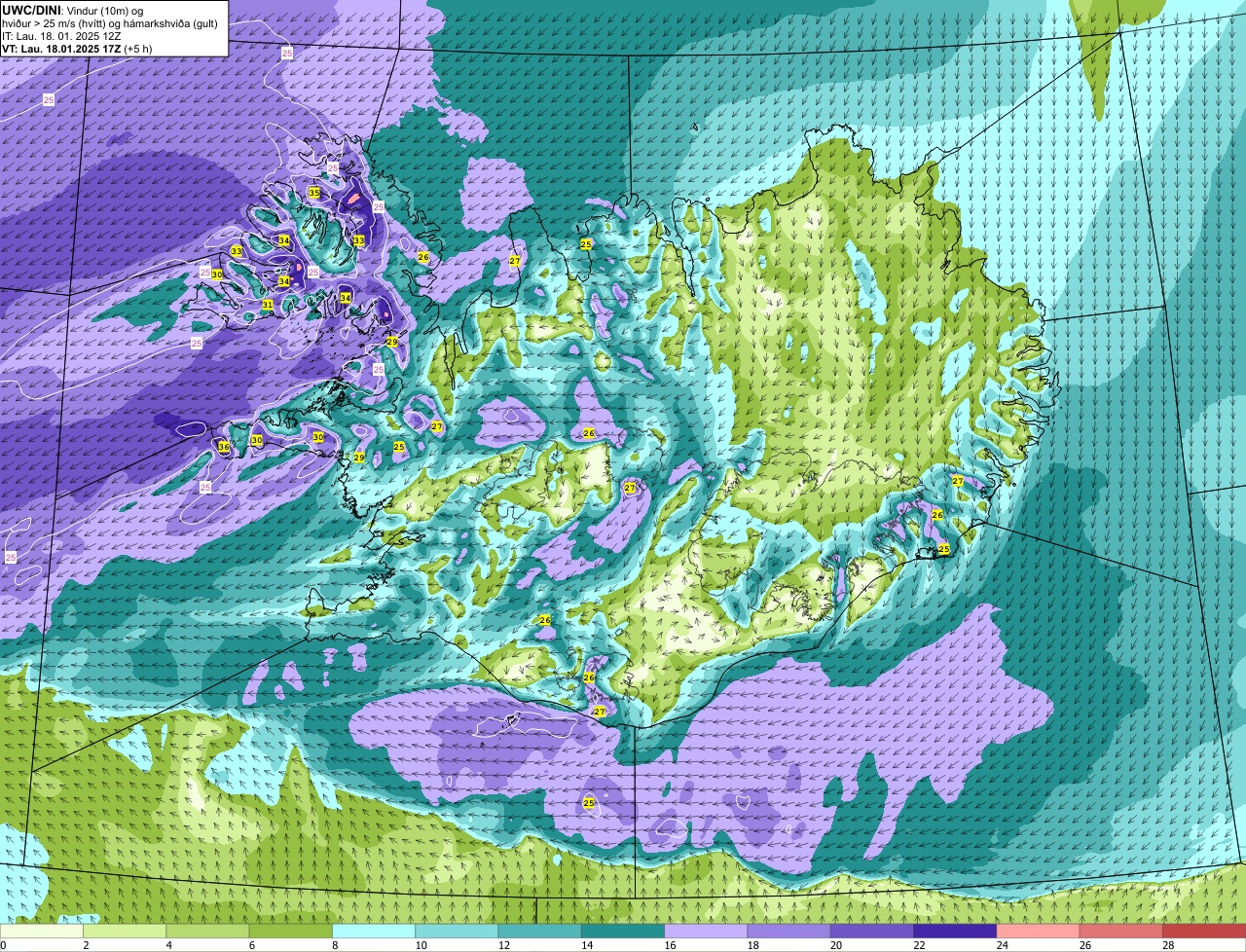The image size is (1246, 952).
Task: Click the "VT: Lau. 18.01.2025 17Z" valid time line
Action: (x=61, y=48)
